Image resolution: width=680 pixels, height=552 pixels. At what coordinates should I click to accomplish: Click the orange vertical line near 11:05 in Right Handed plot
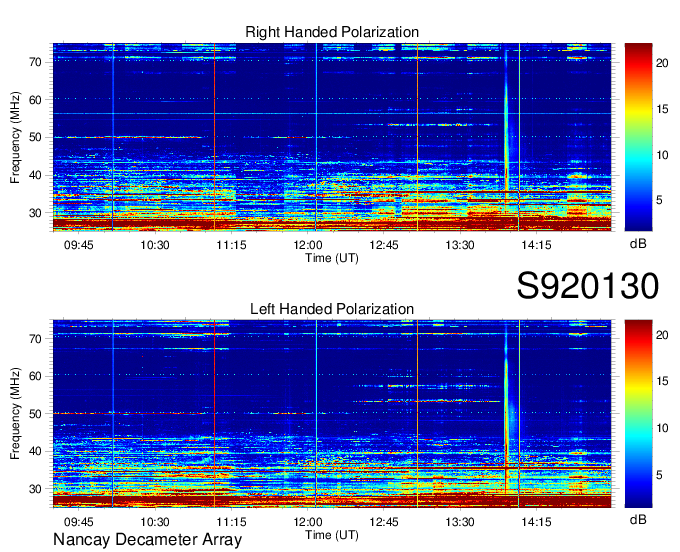point(214,137)
